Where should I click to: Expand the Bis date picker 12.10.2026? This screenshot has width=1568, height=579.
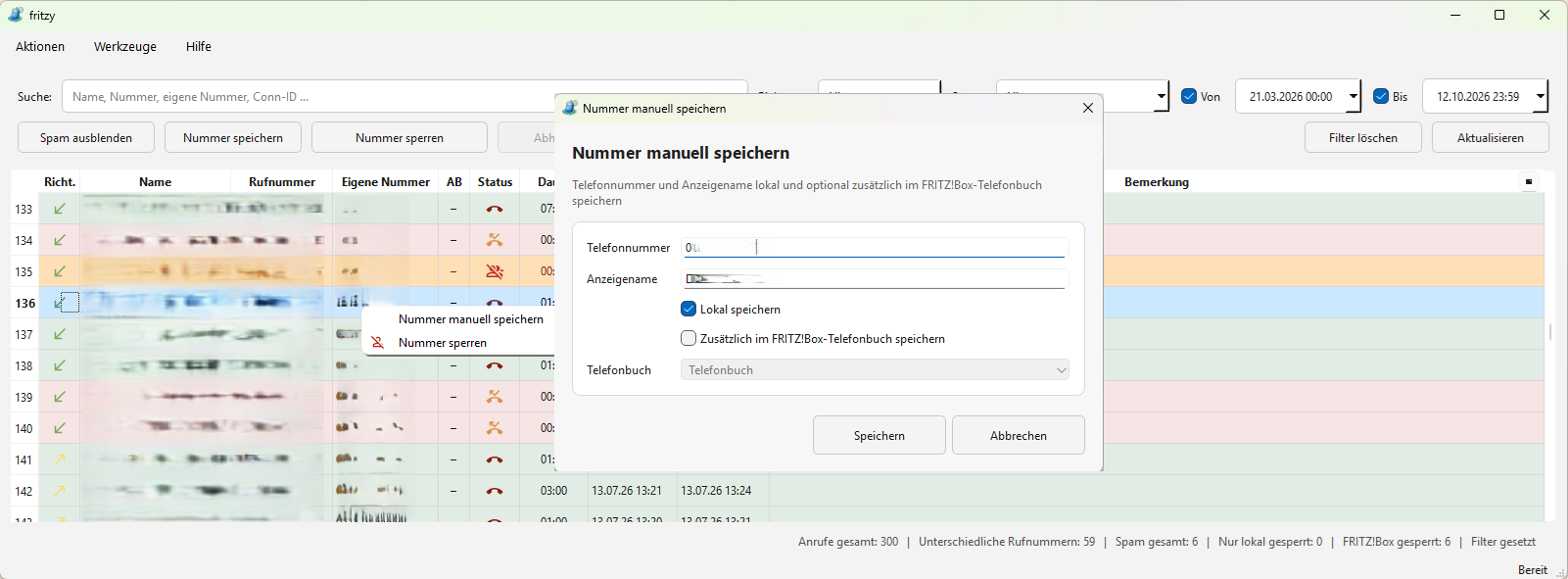1541,96
